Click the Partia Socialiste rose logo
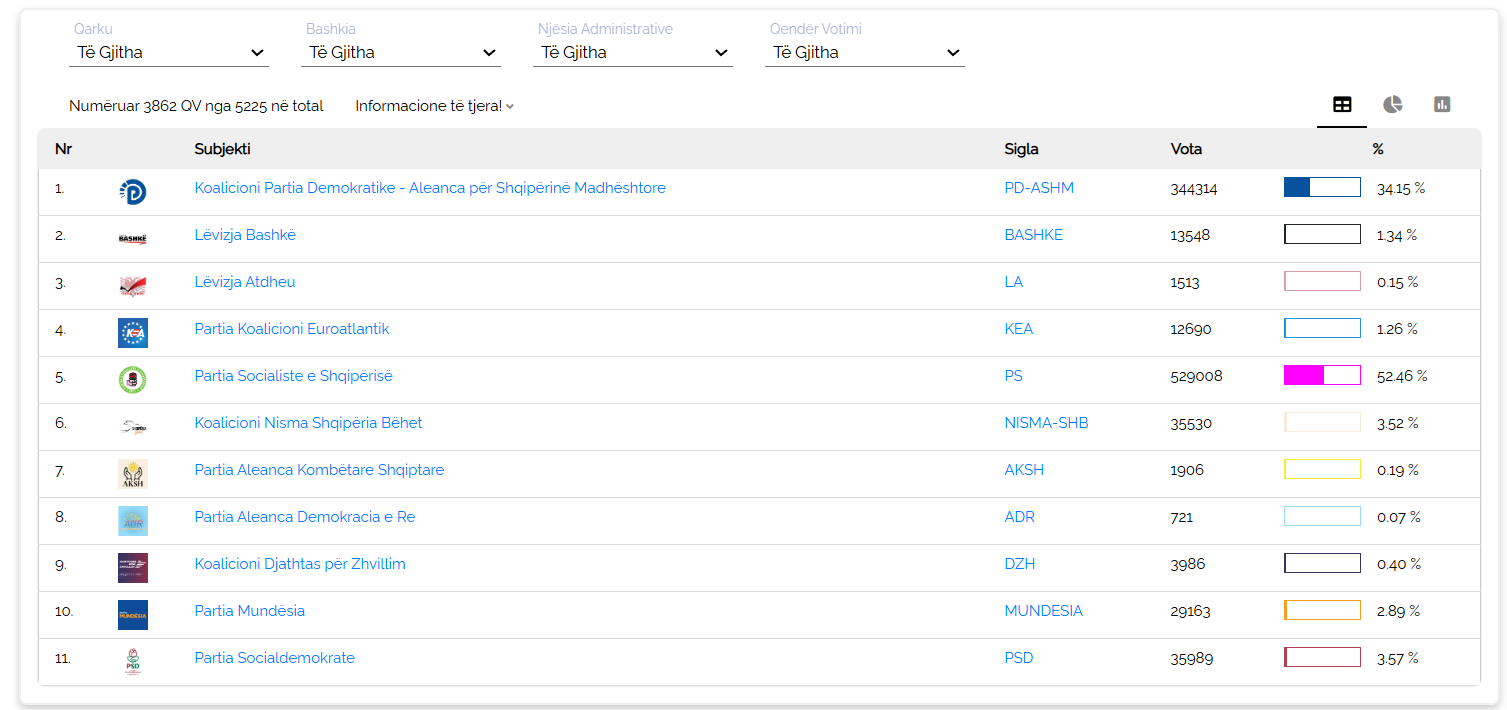The width and height of the screenshot is (1507, 710). tap(132, 380)
